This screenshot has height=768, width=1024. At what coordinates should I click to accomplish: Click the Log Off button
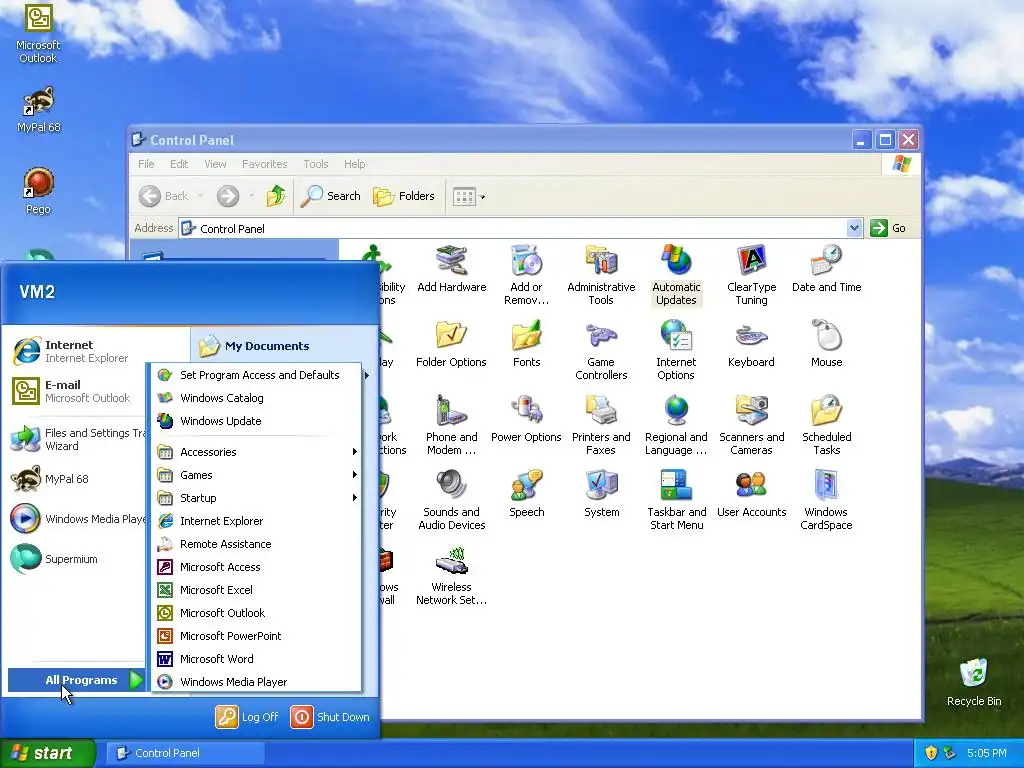[248, 717]
